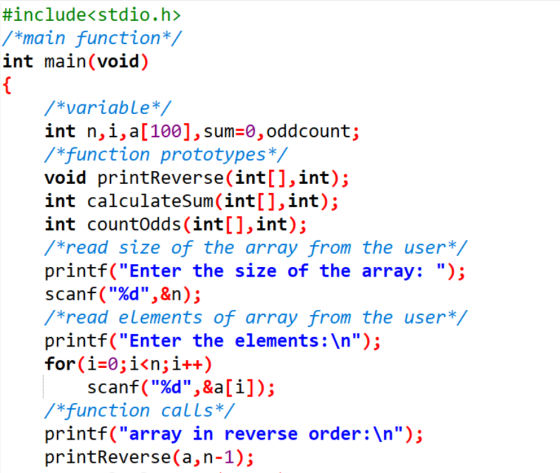Viewport: 560px width, 473px height.
Task: Click the 'read size of the array' comment
Action: coord(256,248)
